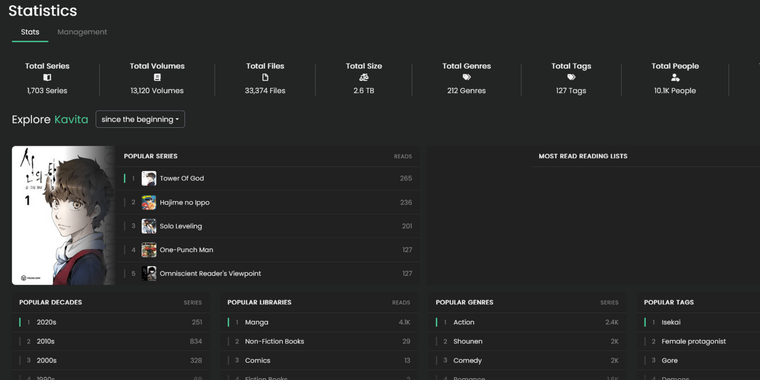Click the '2.6 TB' total size value
Image resolution: width=760 pixels, height=380 pixels.
click(x=364, y=91)
